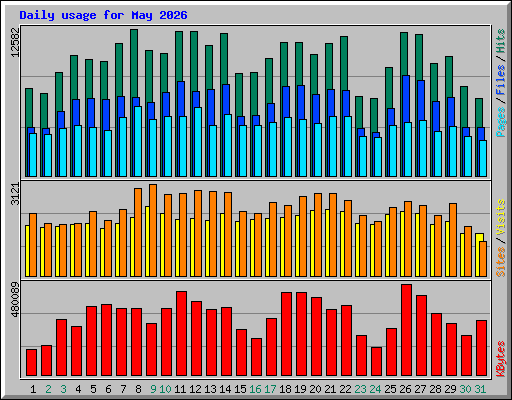Click day 3 on the x-axis
The image size is (512, 400).
point(63,389)
